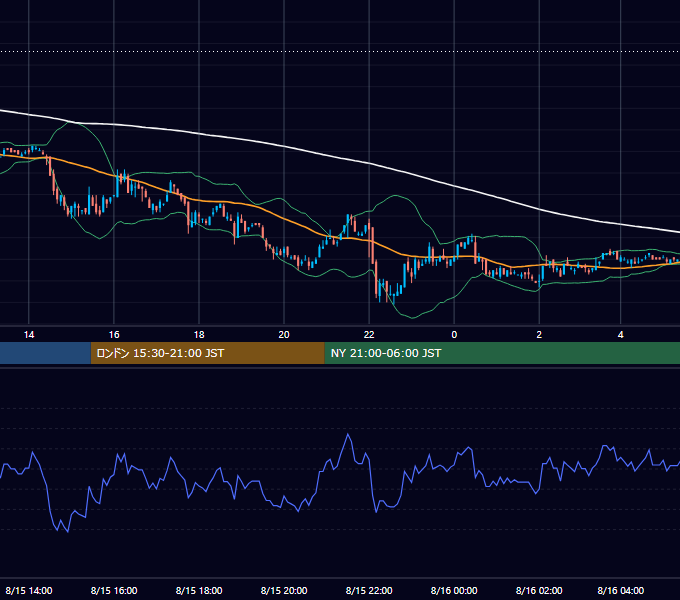Viewport: 680px width, 600px height.
Task: Click the hour label 18 on price chart axis
Action: [199, 335]
